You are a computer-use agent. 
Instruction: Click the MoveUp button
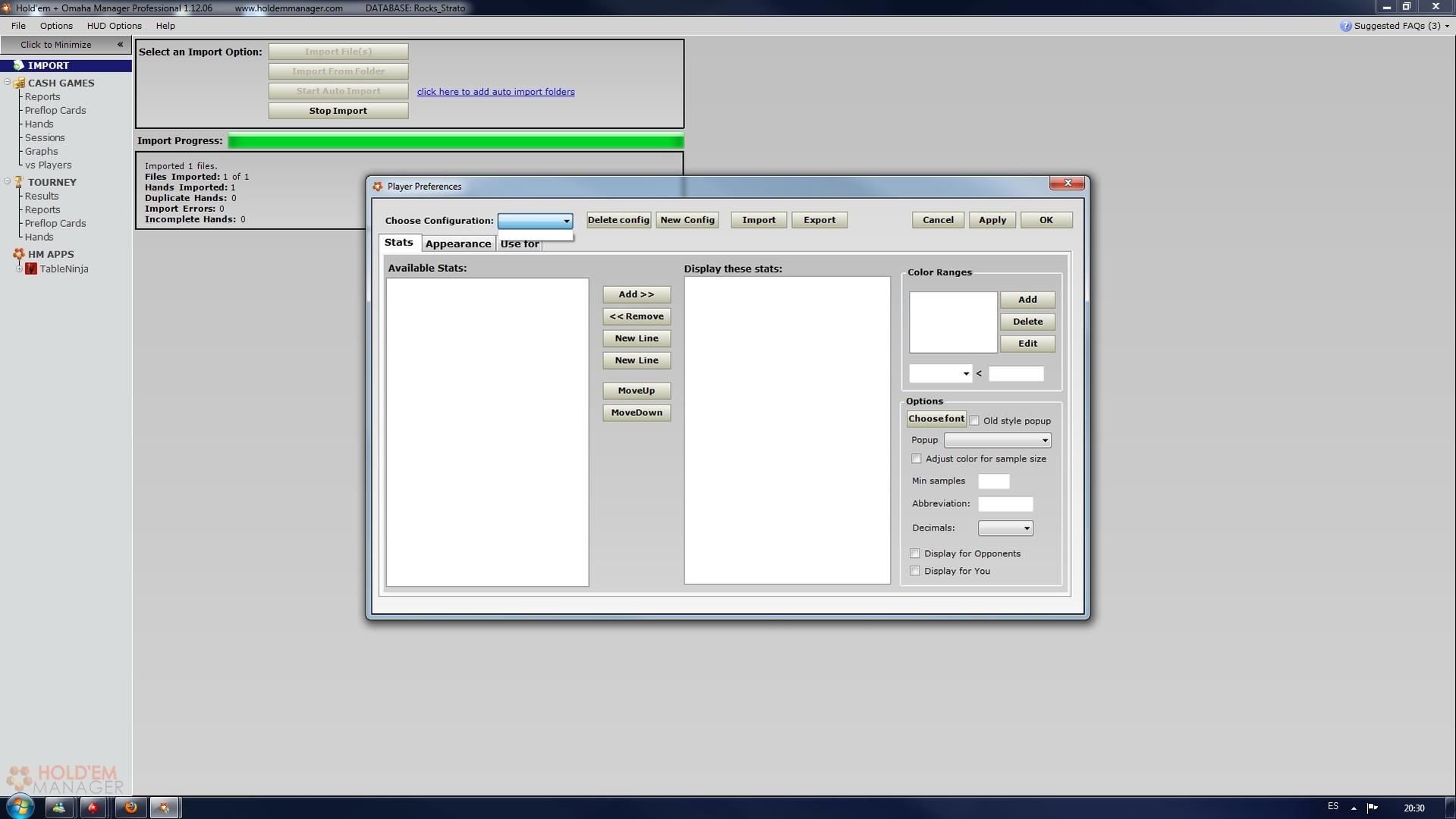pyautogui.click(x=637, y=391)
